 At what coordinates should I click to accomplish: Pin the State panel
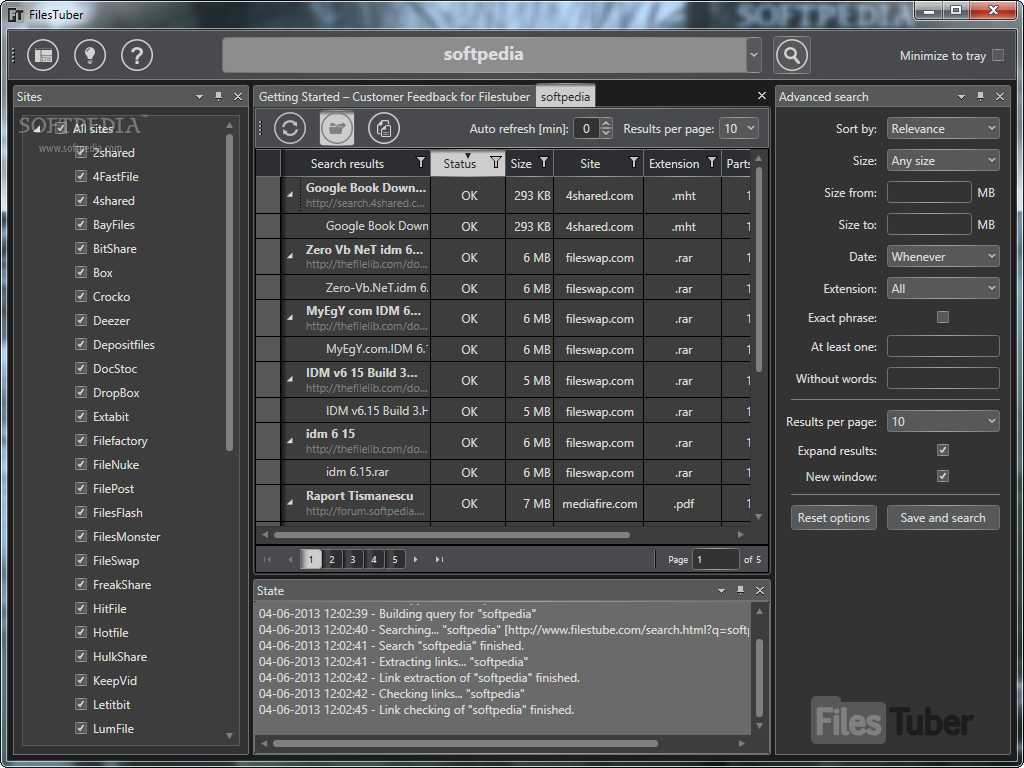[740, 590]
